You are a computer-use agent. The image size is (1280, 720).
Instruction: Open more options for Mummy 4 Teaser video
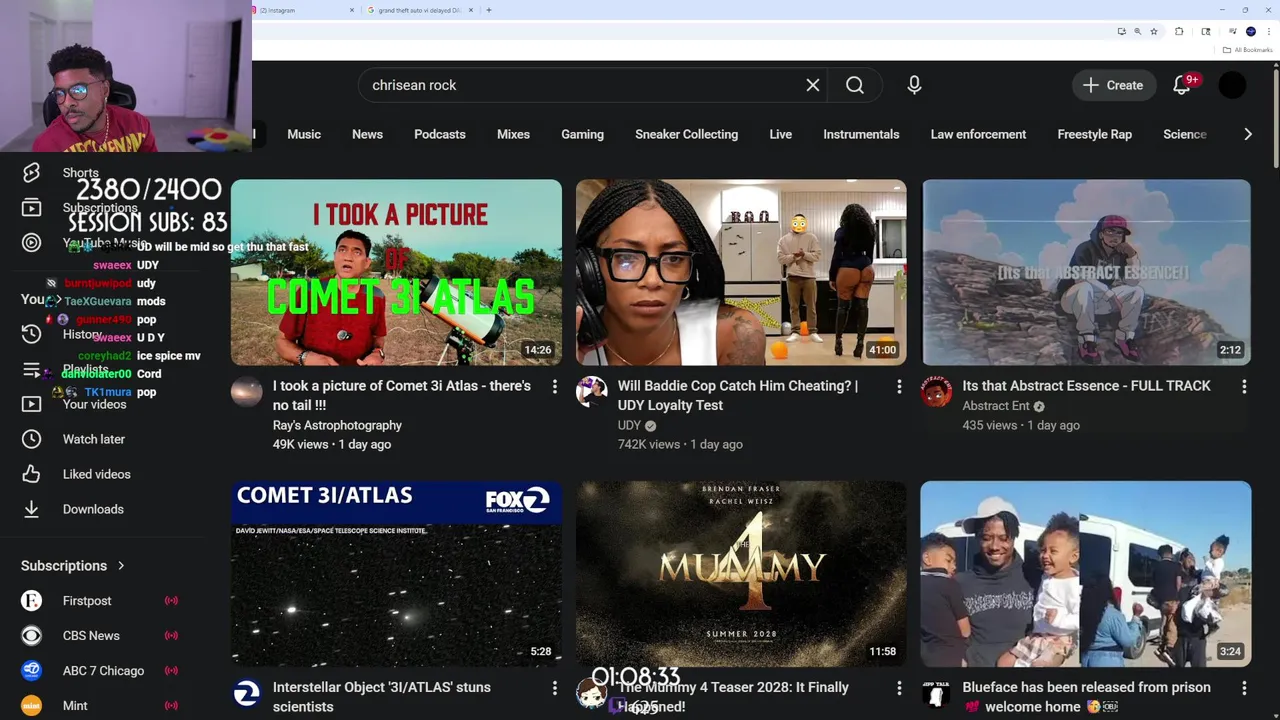tap(899, 688)
